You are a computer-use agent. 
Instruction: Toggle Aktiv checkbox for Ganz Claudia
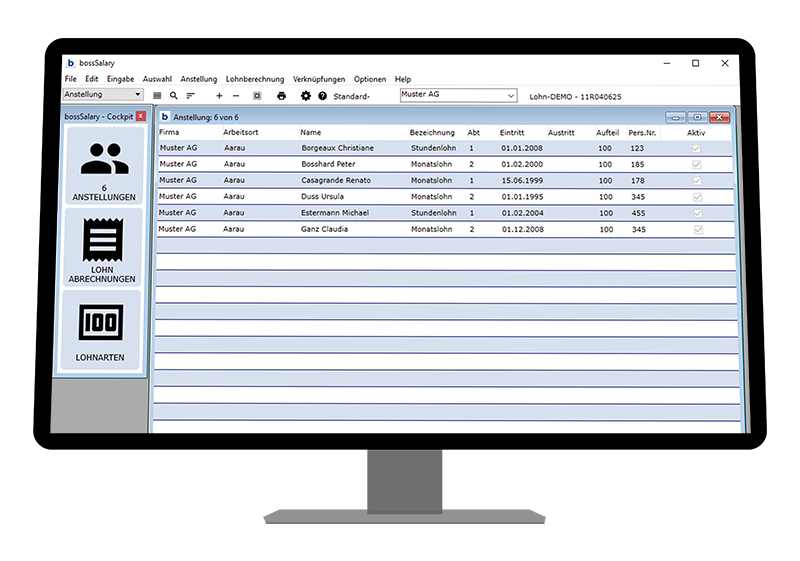(698, 230)
